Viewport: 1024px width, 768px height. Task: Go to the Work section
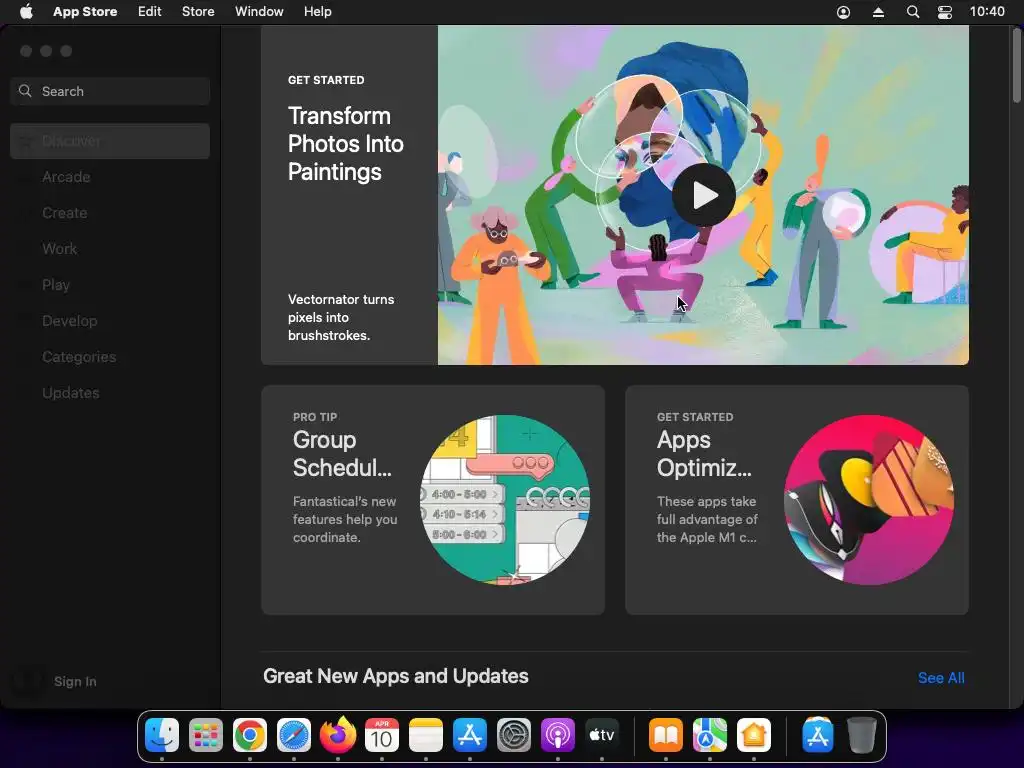(110, 249)
